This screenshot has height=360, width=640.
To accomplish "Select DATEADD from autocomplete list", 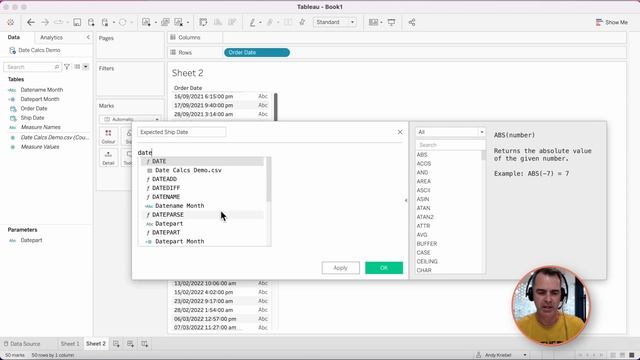I will (164, 179).
